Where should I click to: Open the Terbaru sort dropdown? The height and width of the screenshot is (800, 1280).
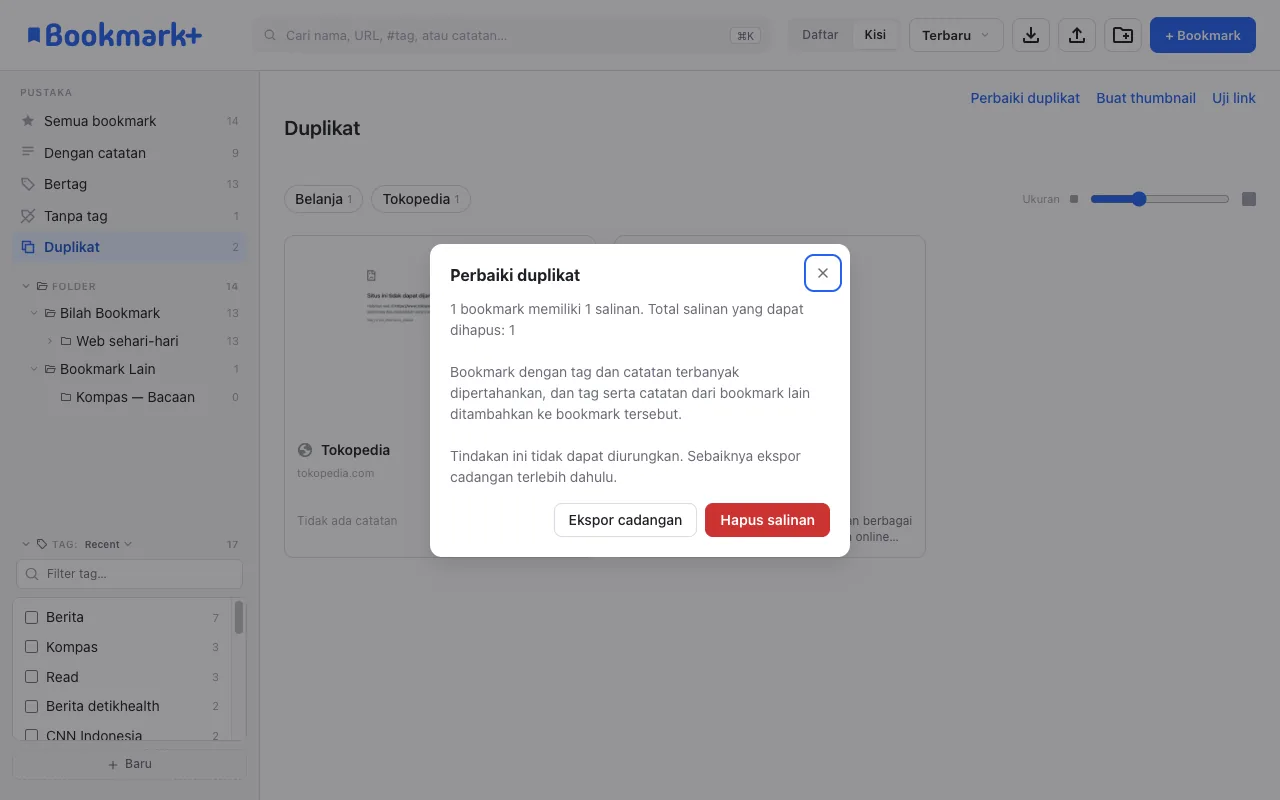point(956,35)
